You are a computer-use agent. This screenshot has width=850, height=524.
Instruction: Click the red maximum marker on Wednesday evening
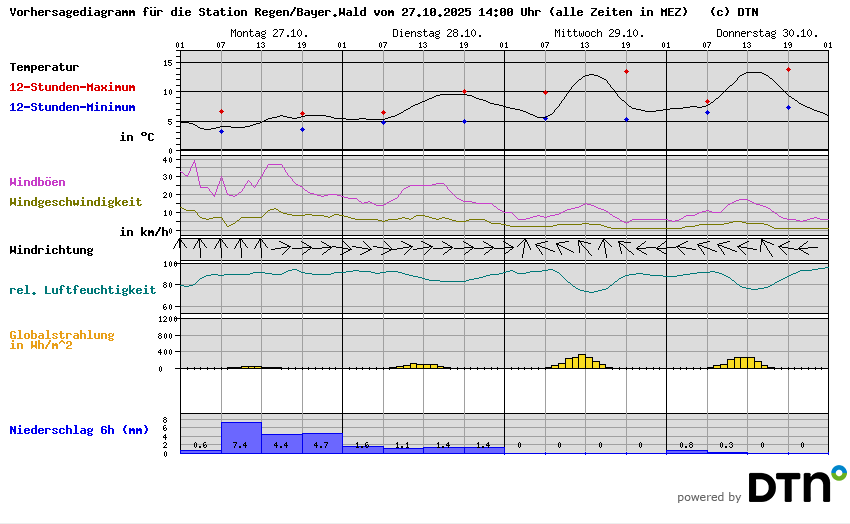click(x=626, y=72)
